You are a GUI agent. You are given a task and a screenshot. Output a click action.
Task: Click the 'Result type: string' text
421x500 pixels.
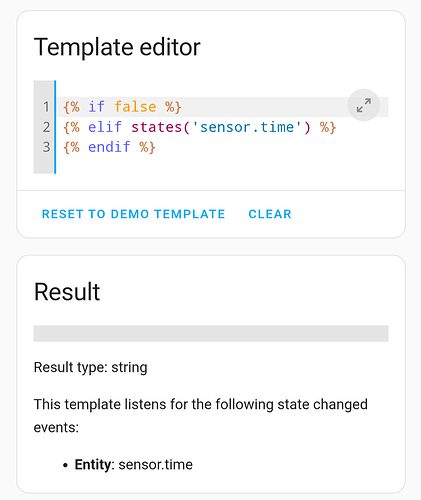tap(91, 367)
